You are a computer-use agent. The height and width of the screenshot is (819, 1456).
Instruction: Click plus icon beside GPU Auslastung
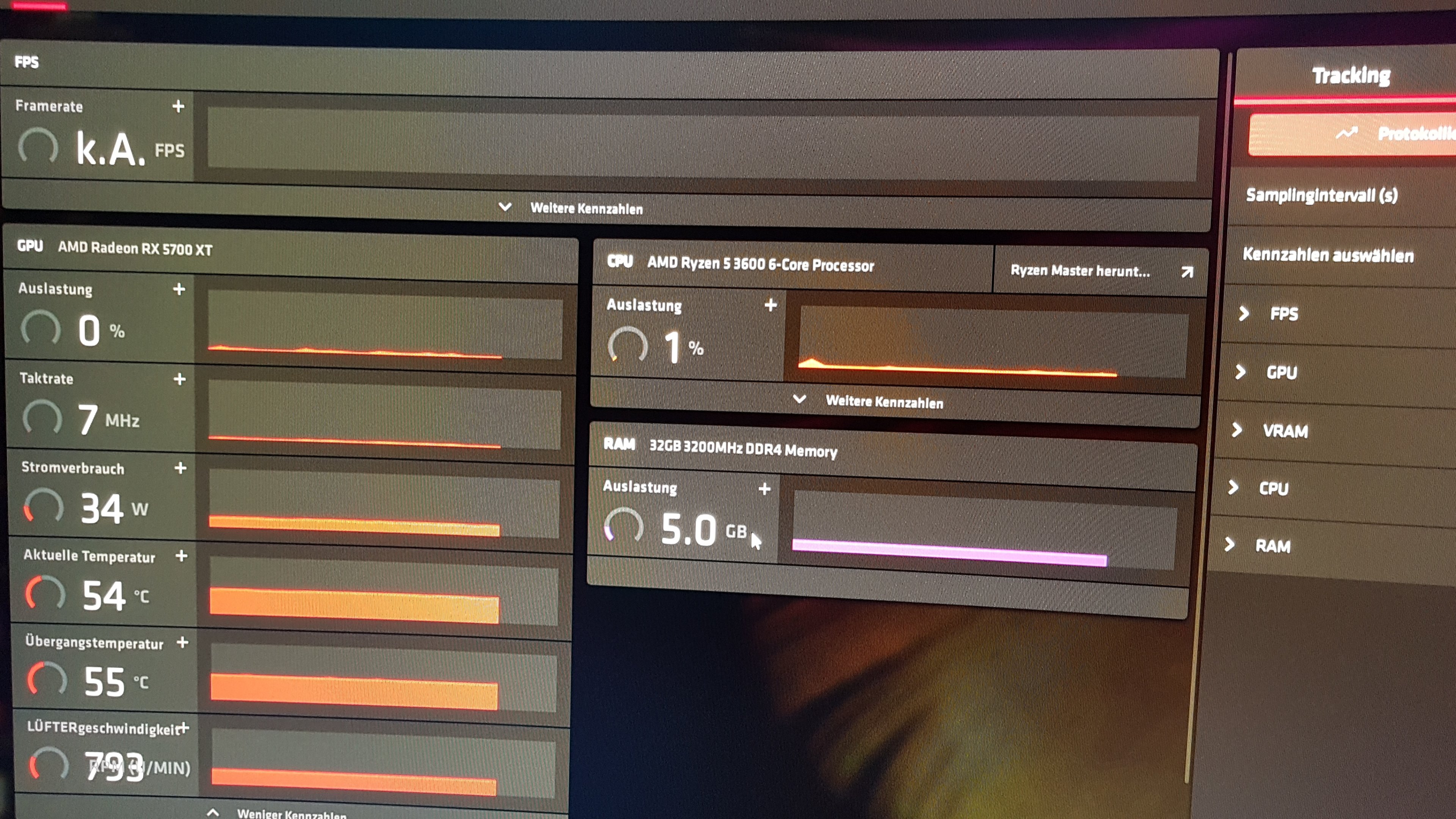coord(179,289)
